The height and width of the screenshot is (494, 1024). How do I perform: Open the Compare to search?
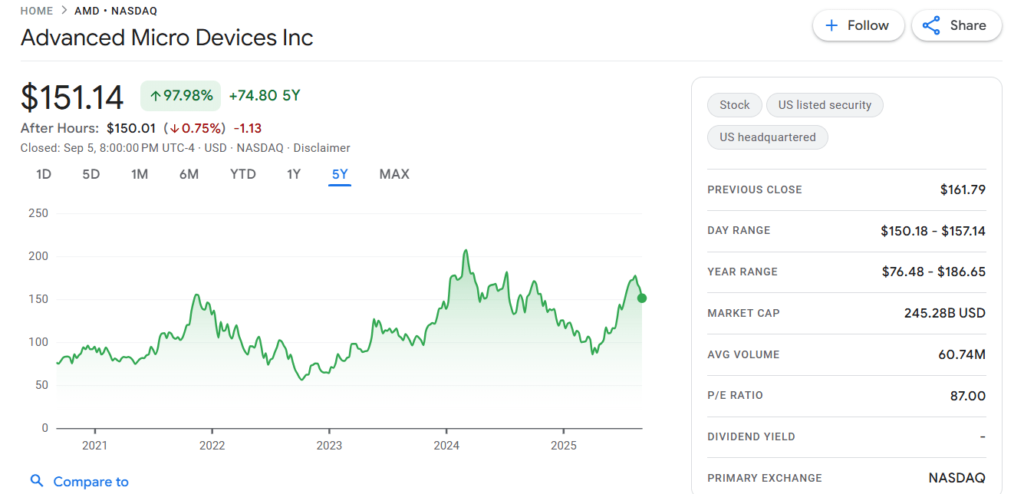point(80,482)
